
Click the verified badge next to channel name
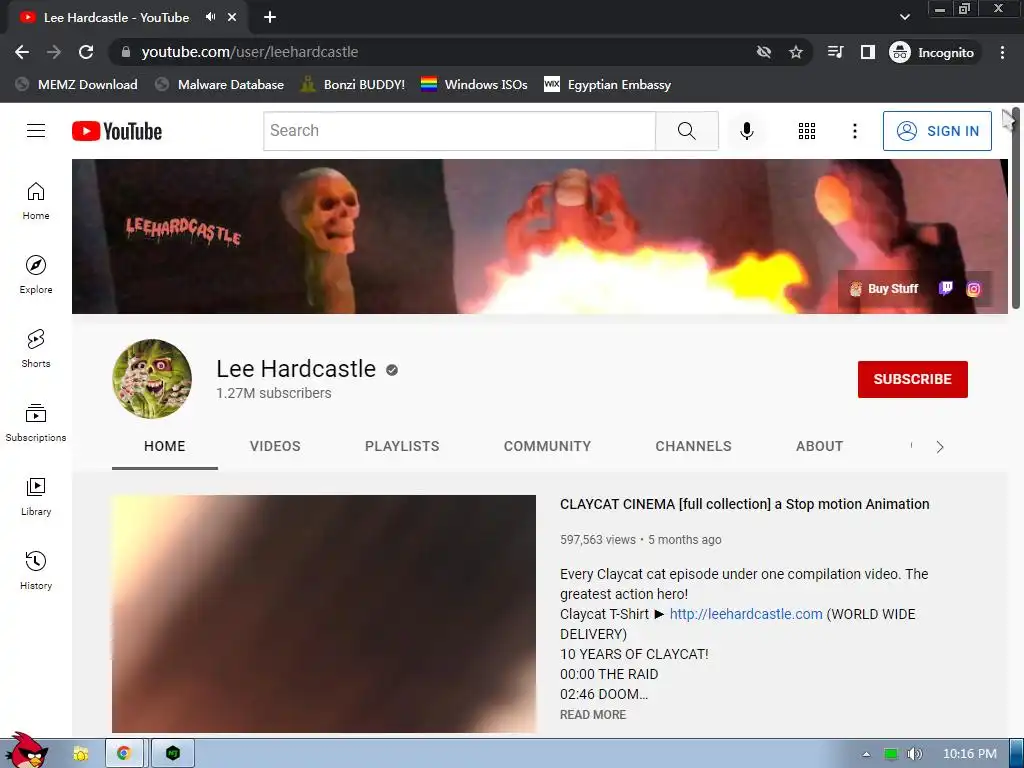392,370
